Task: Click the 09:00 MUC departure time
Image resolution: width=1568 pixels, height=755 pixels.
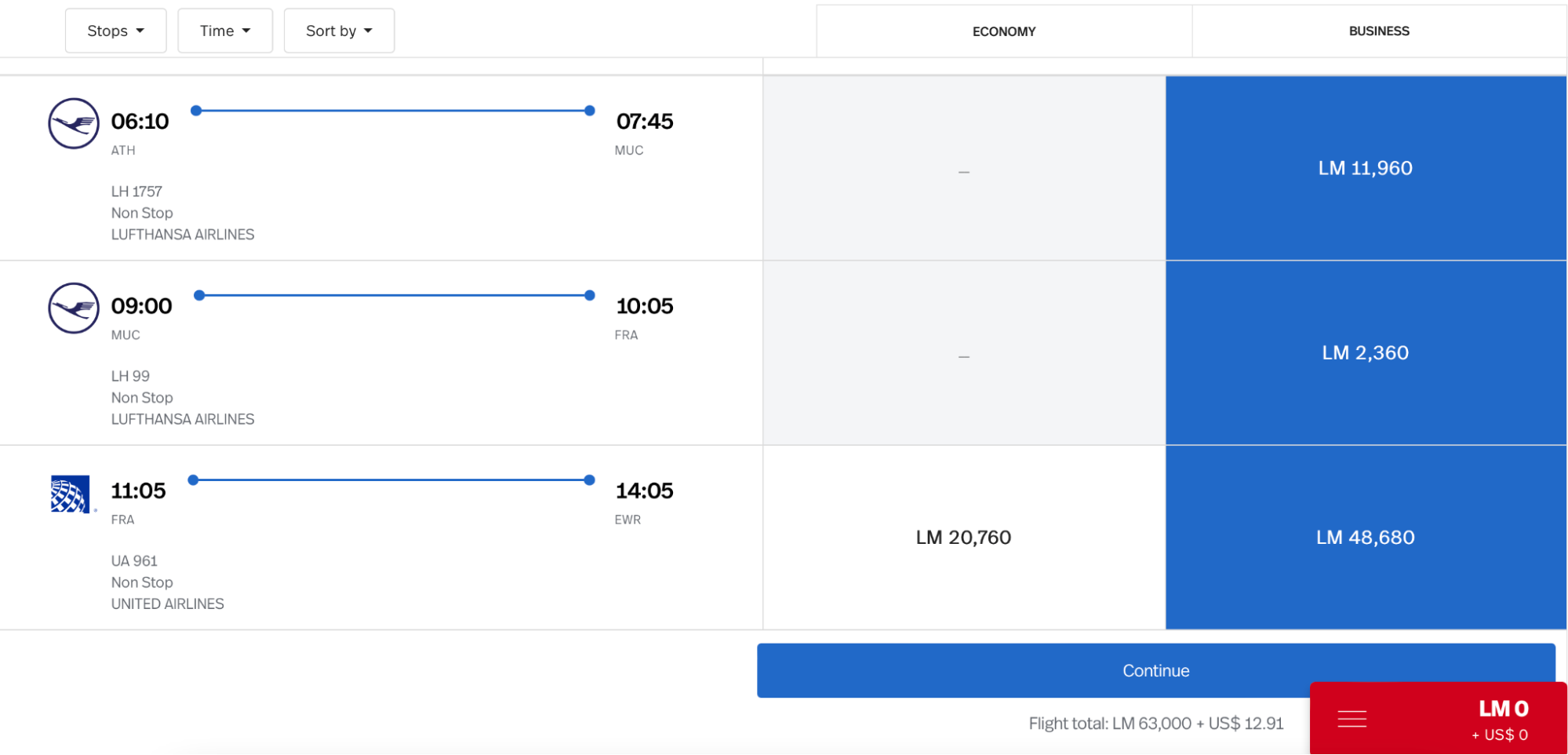Action: pos(141,306)
